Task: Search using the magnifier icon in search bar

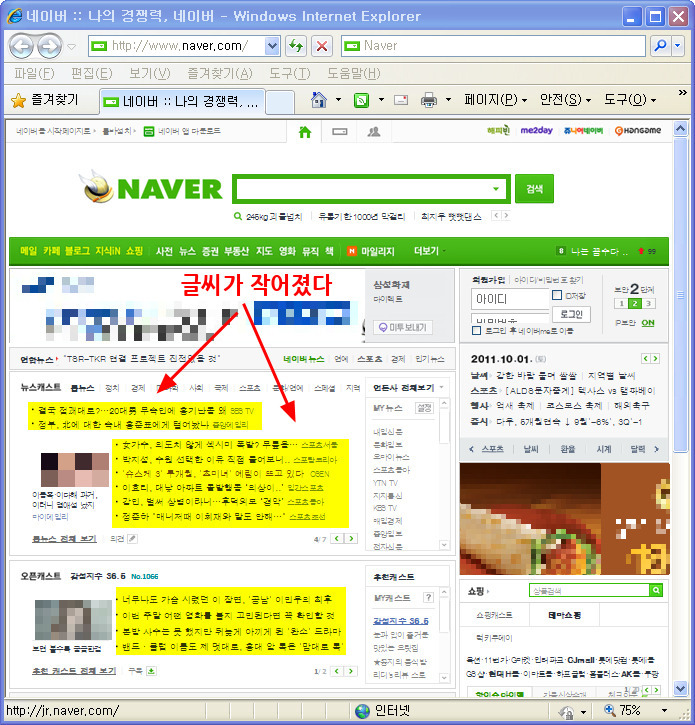Action: (x=661, y=46)
